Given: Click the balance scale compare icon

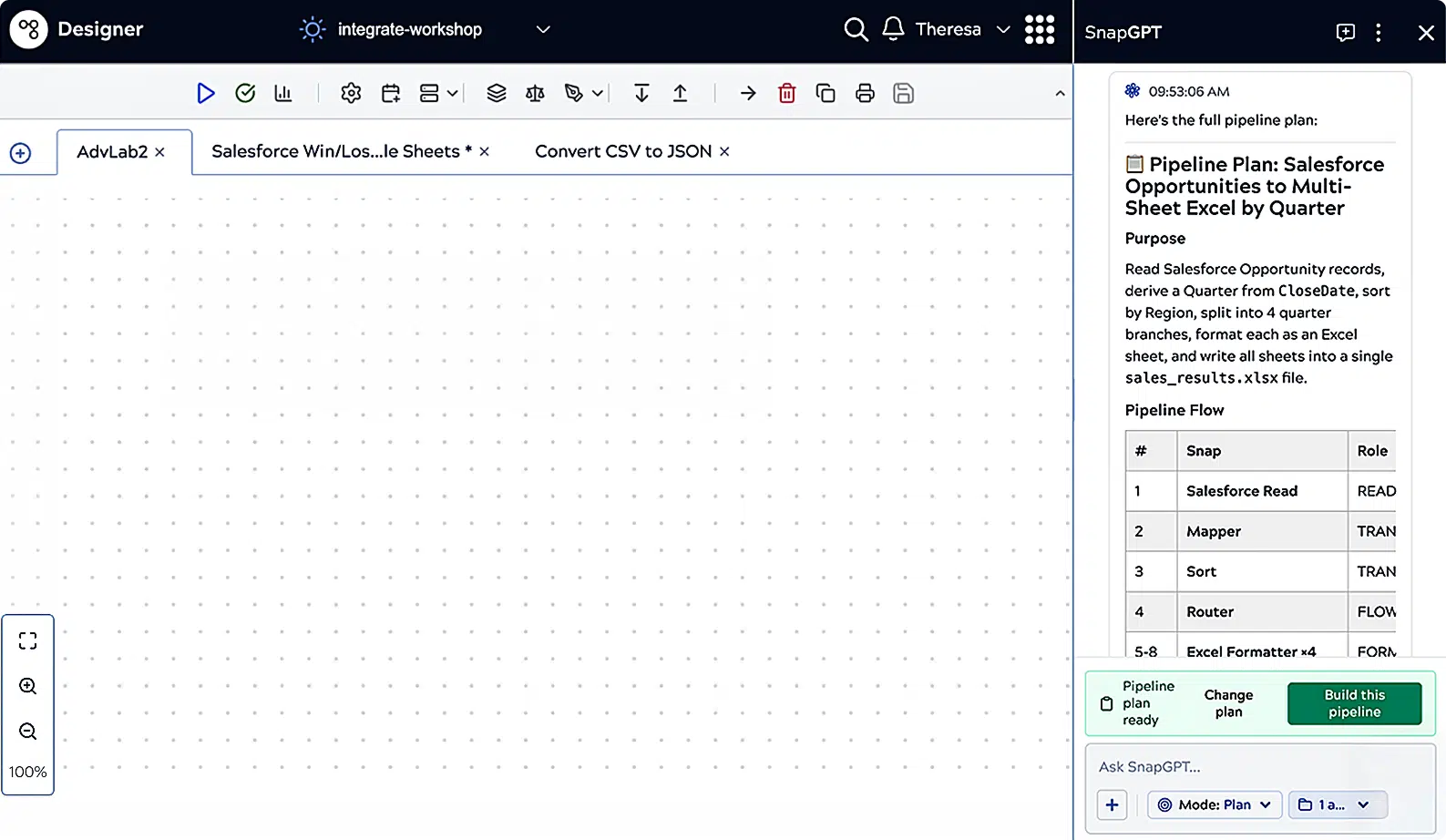Looking at the screenshot, I should click(x=535, y=93).
